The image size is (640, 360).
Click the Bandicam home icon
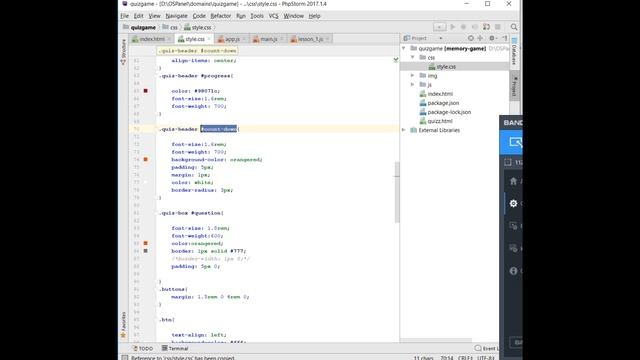click(513, 181)
